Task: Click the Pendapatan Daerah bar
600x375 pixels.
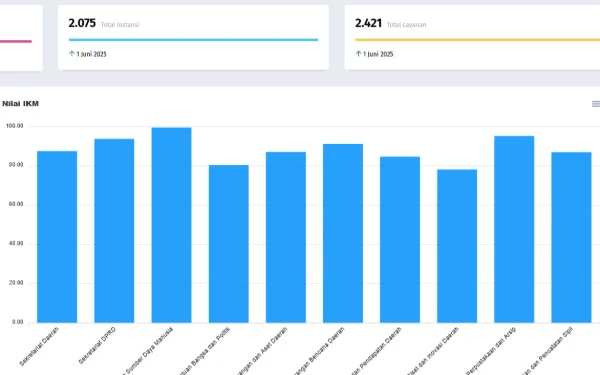Action: pyautogui.click(x=400, y=240)
